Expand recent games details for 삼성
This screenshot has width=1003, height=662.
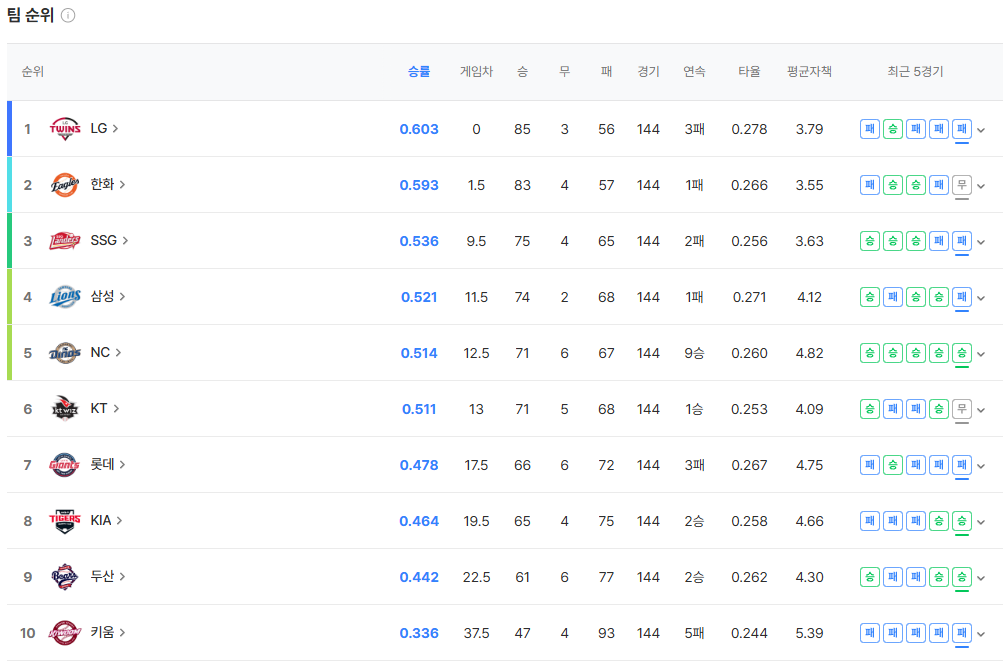981,298
